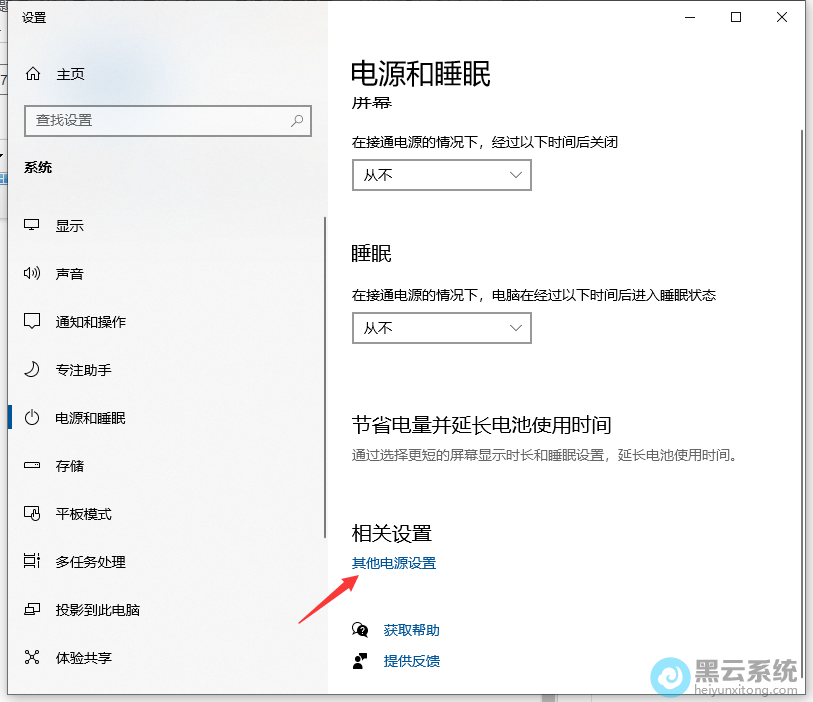Open the sleep timeout dropdown under 睡眠
The width and height of the screenshot is (813, 702).
(441, 328)
